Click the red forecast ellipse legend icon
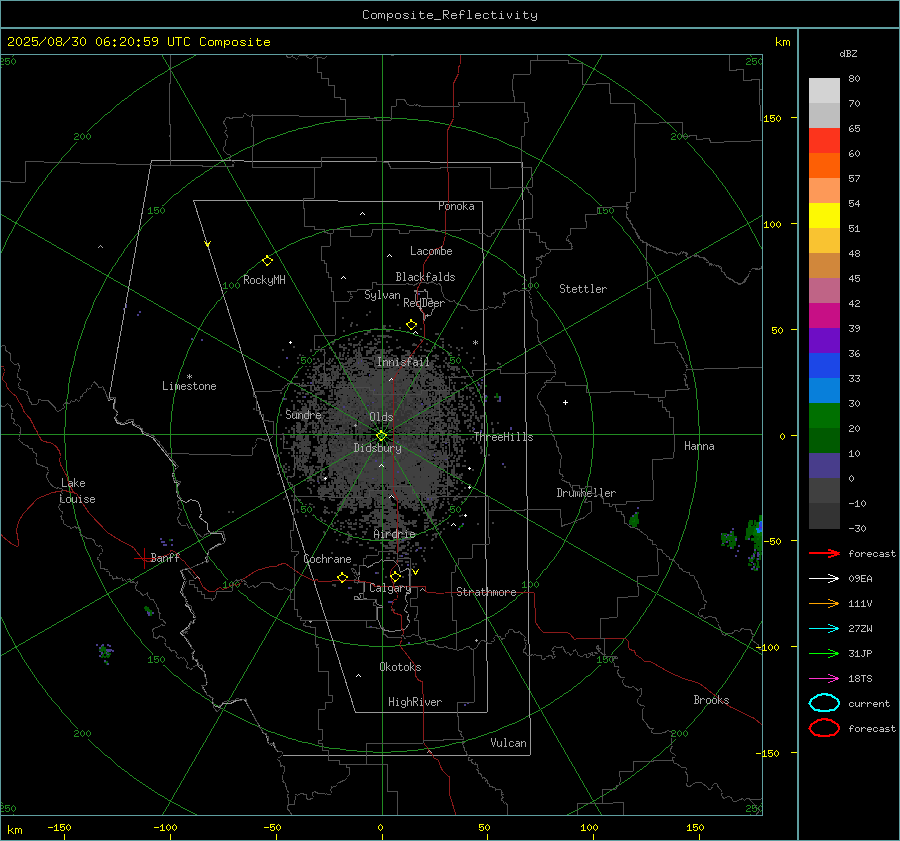The image size is (900, 841). [x=824, y=728]
